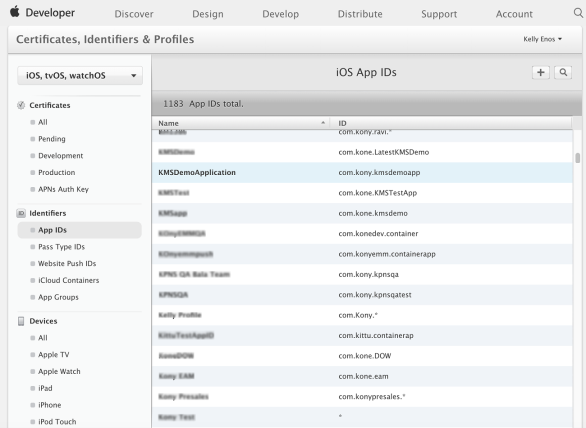This screenshot has width=586, height=428.
Task: Click the Certificates section icon
Action: coord(21,105)
